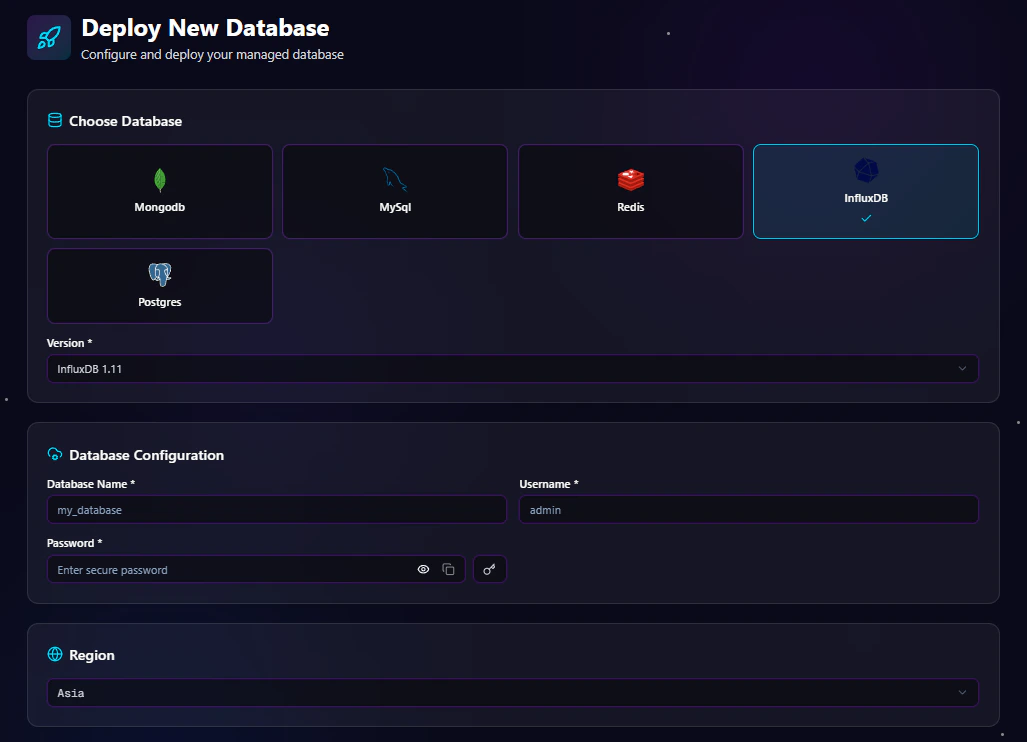Click the globe icon beside Region
The image size is (1027, 742).
(x=55, y=654)
